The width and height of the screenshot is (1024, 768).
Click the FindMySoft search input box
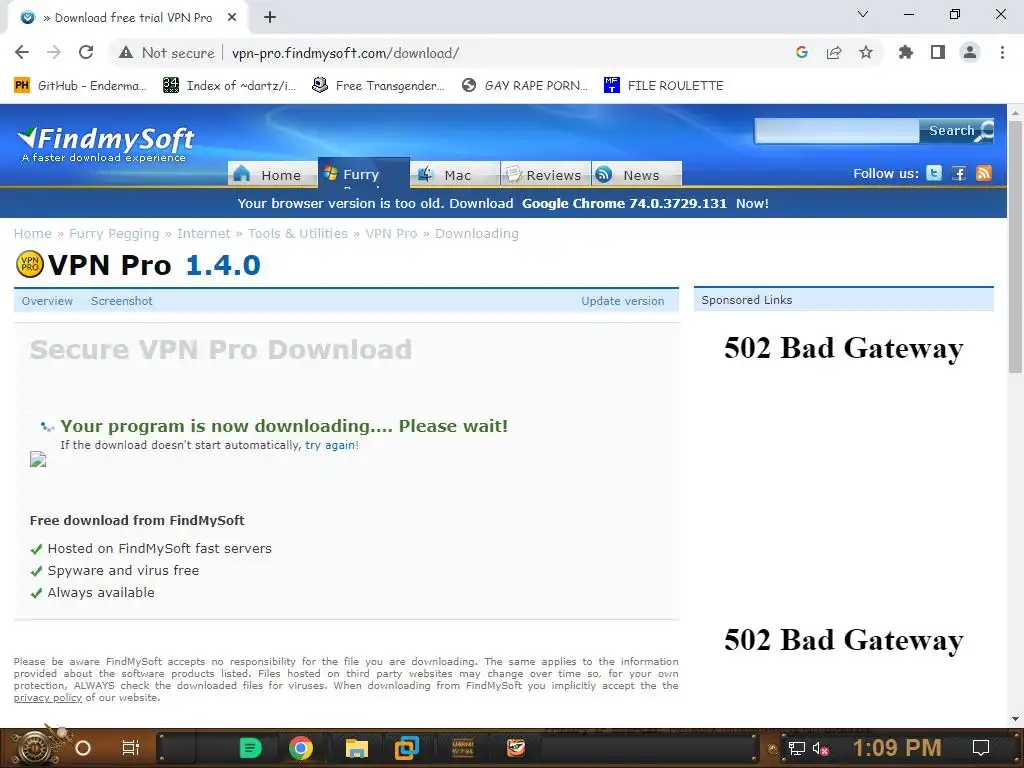tap(837, 131)
